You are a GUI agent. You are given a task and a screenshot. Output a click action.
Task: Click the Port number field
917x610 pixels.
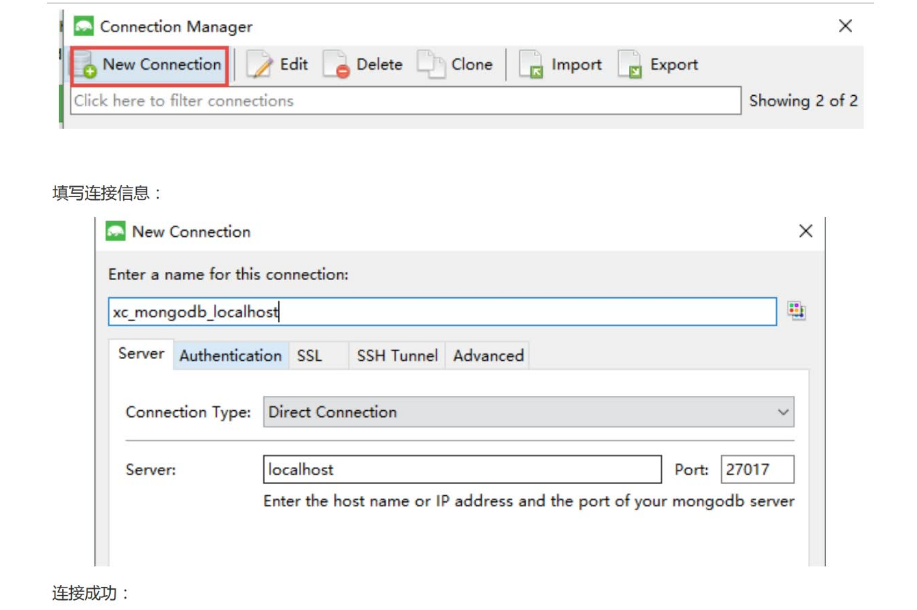point(757,470)
